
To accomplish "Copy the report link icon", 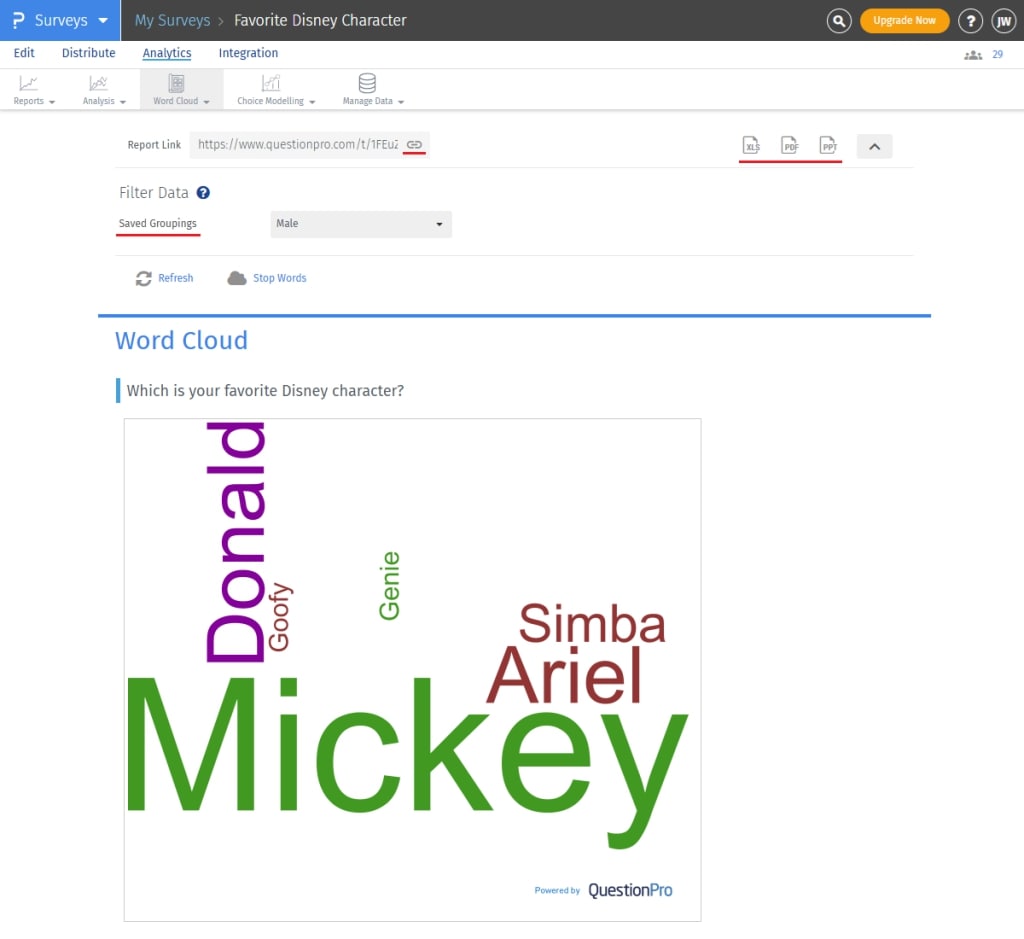I will [x=414, y=145].
